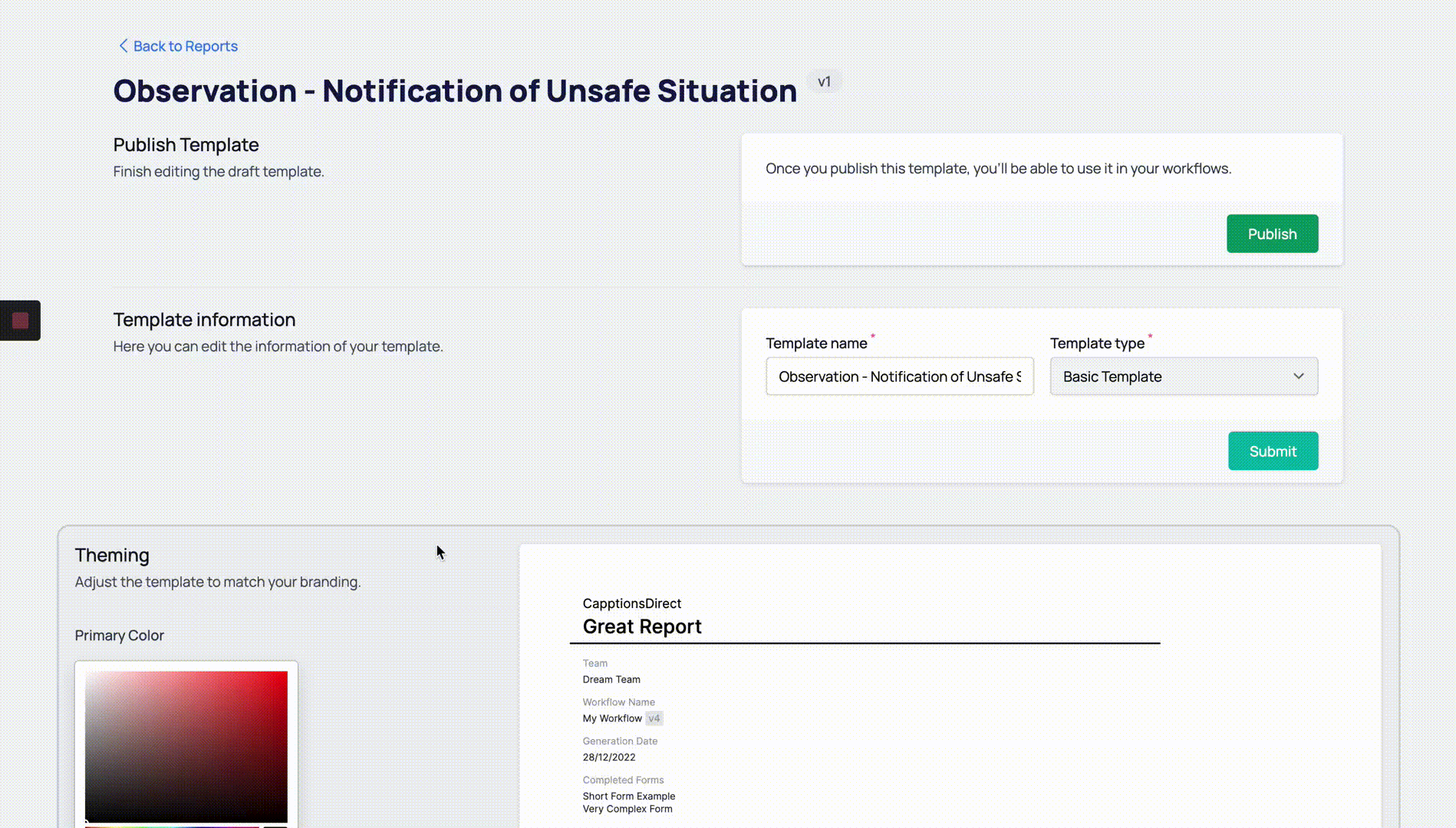
Task: Click the Great Report preview title
Action: [642, 626]
